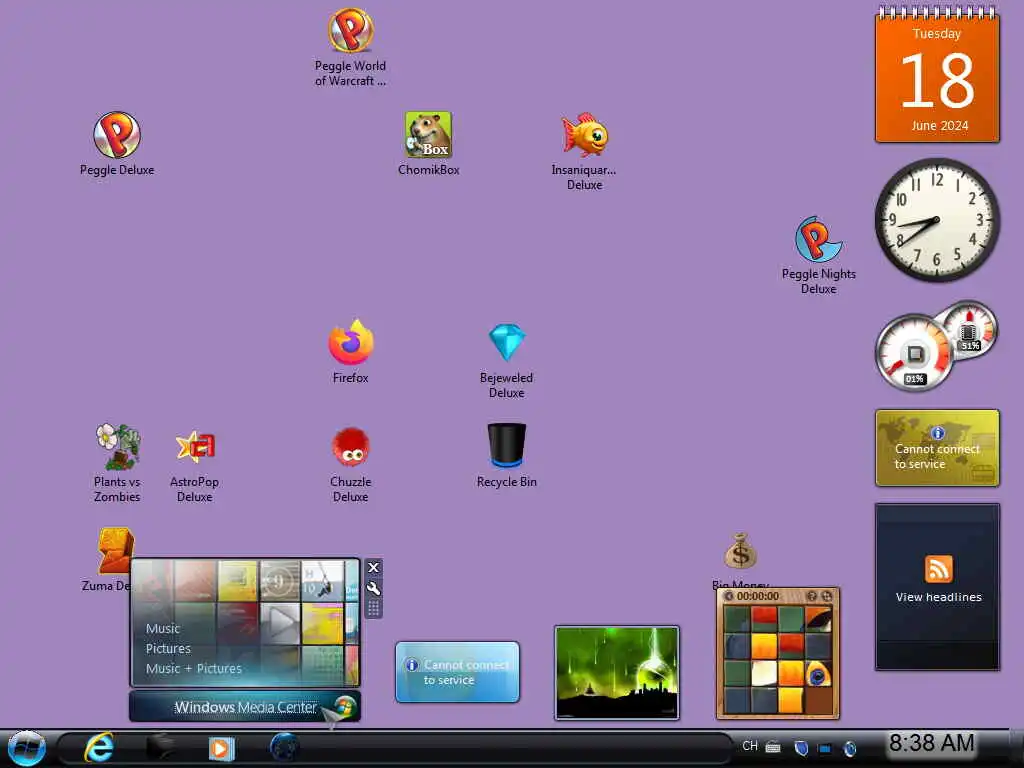Viewport: 1024px width, 768px height.
Task: Click the calendar gadget showing Tuesday 18
Action: [x=937, y=75]
